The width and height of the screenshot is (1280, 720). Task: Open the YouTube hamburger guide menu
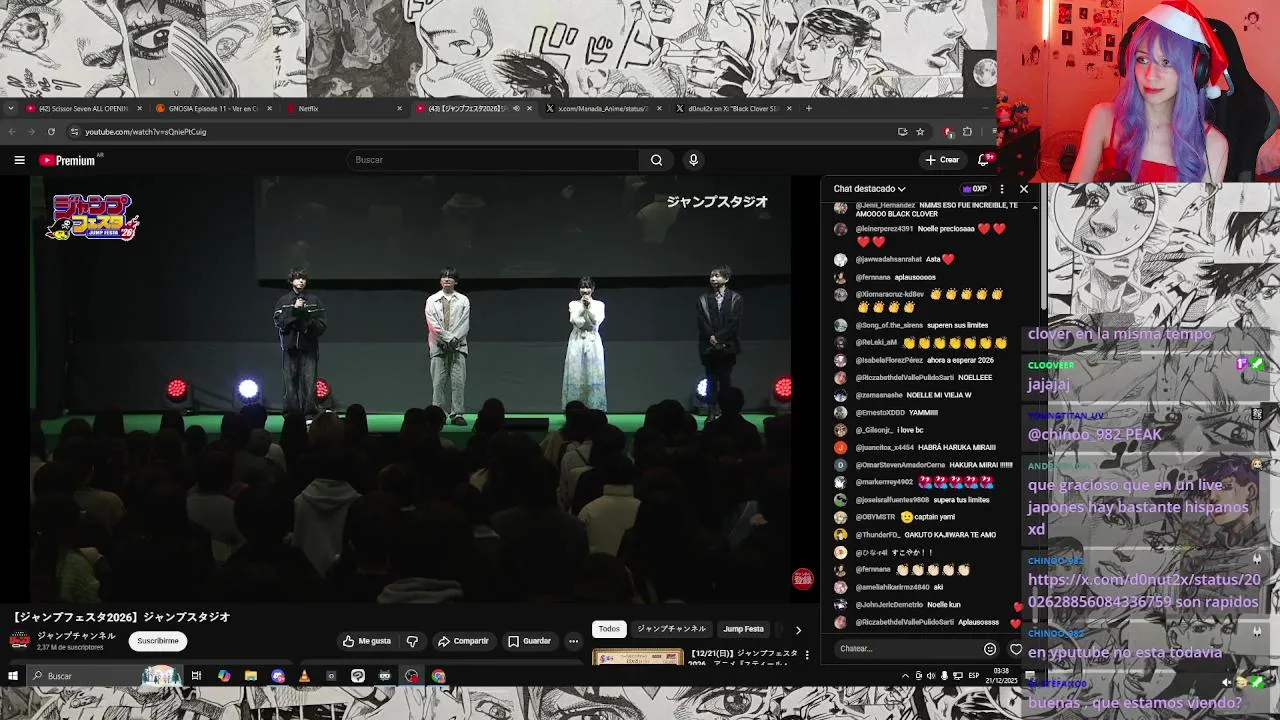coord(19,160)
